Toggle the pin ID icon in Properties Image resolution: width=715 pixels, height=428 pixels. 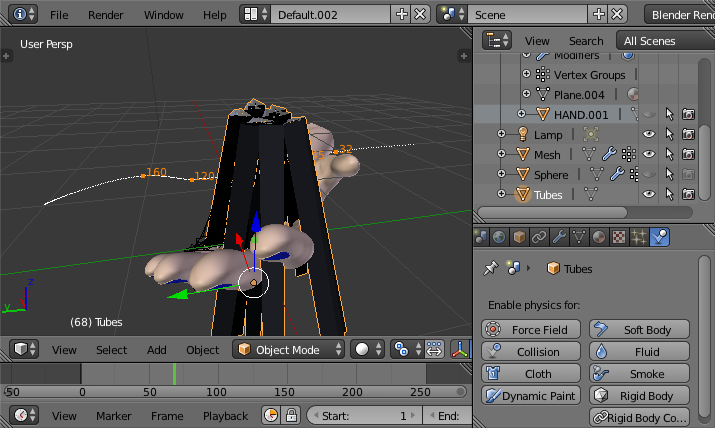click(491, 268)
